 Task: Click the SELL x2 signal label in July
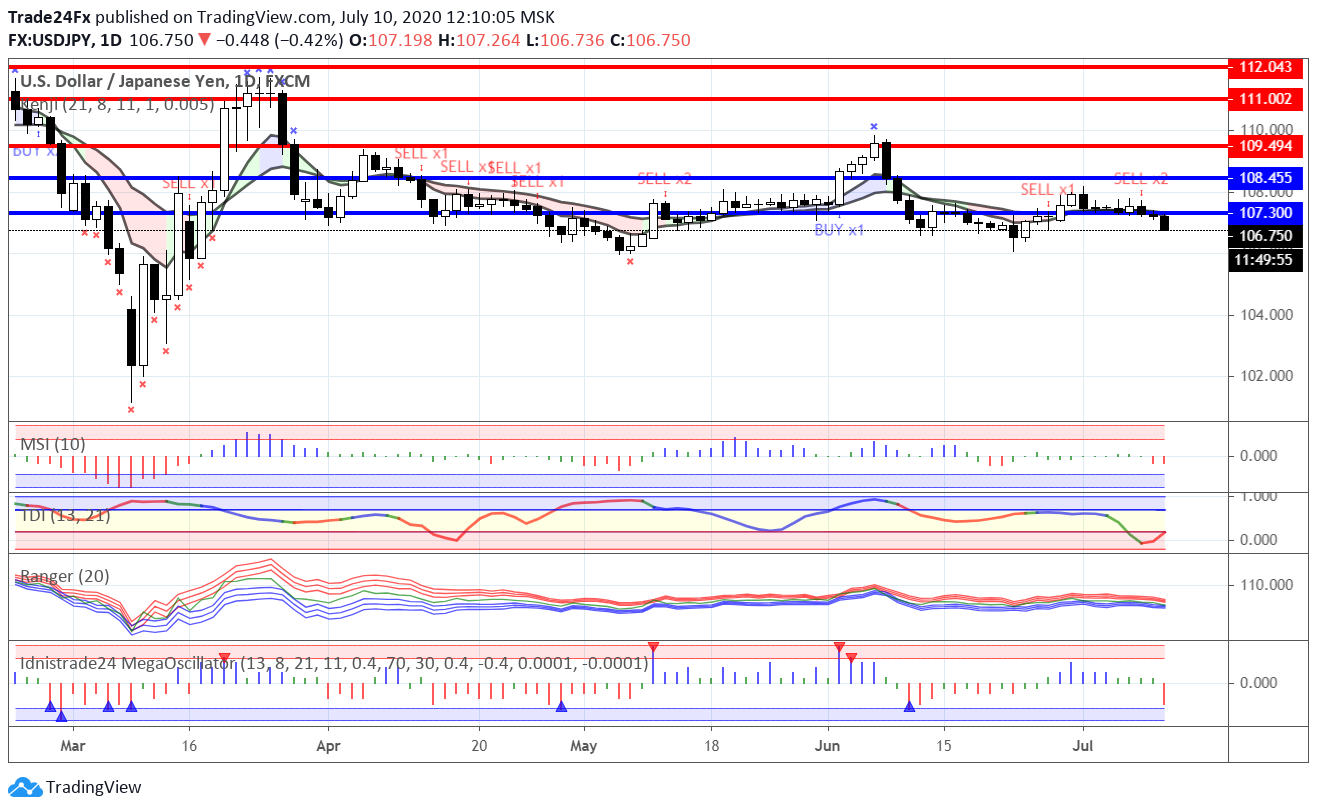(1141, 179)
